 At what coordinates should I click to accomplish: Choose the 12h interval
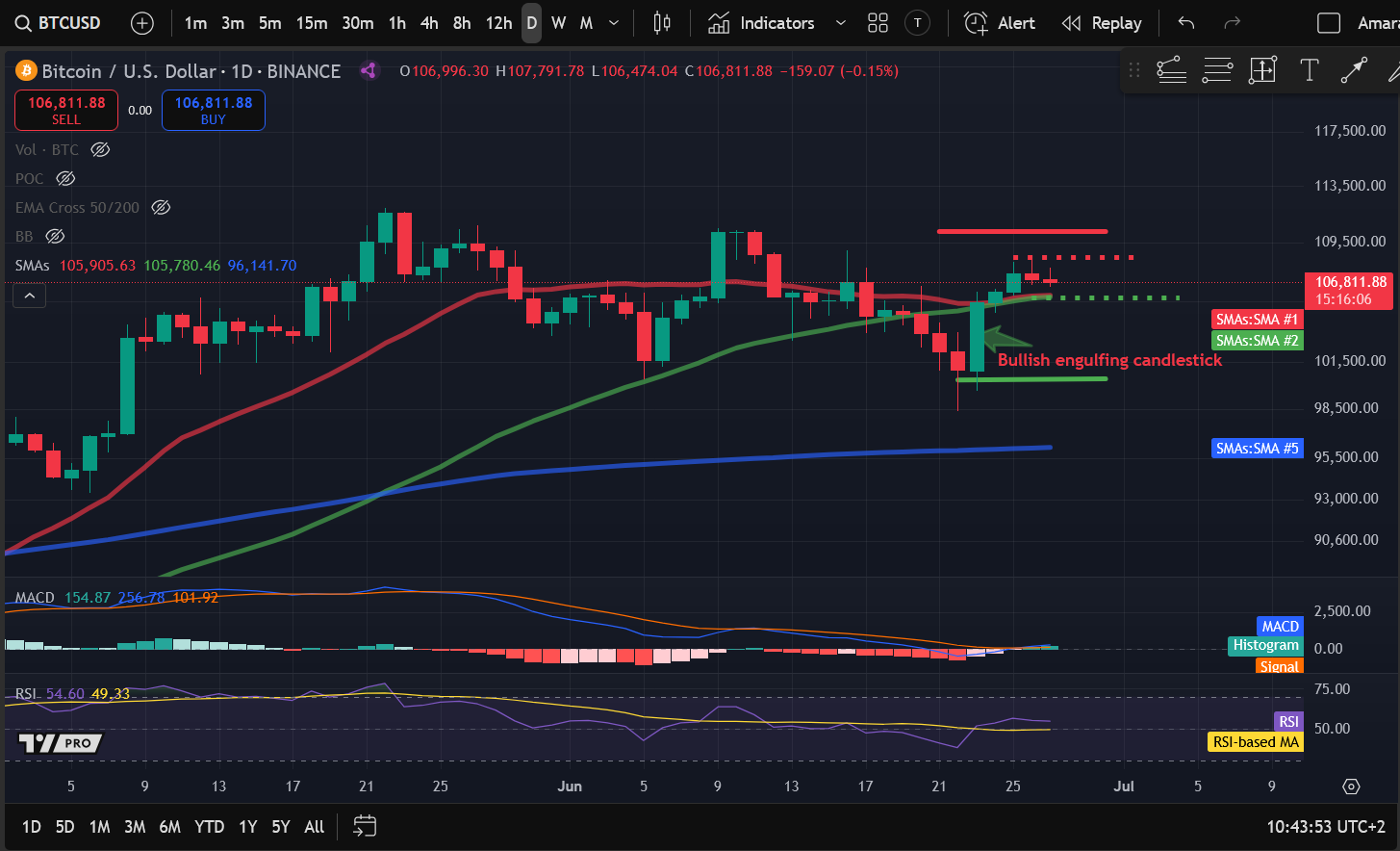pyautogui.click(x=498, y=23)
